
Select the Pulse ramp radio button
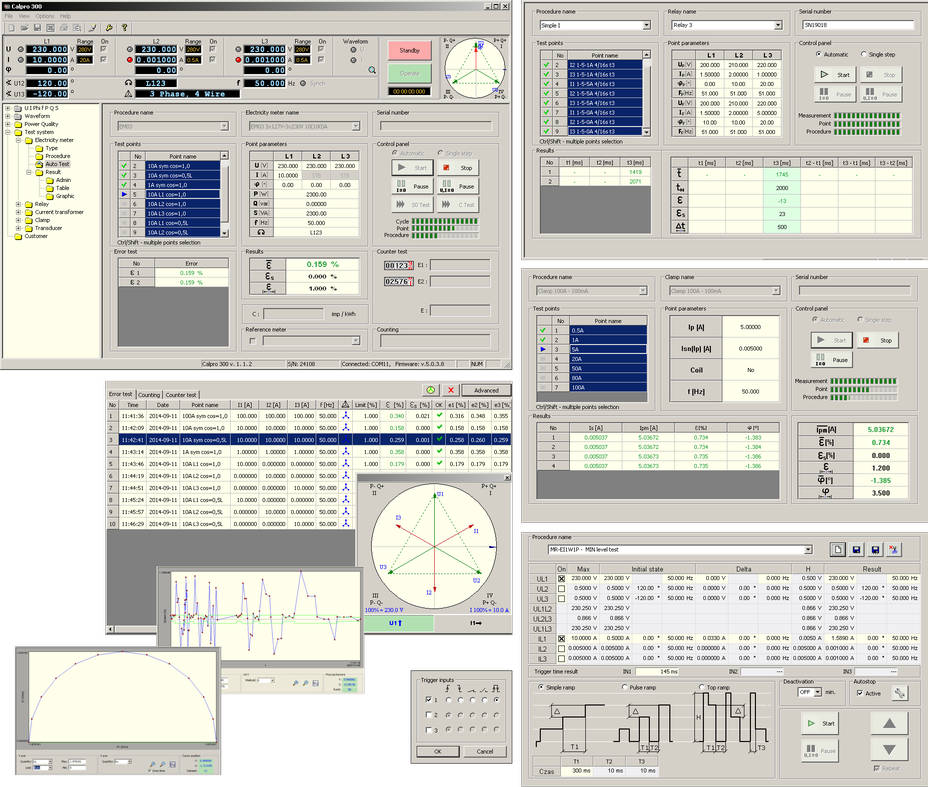(x=624, y=688)
